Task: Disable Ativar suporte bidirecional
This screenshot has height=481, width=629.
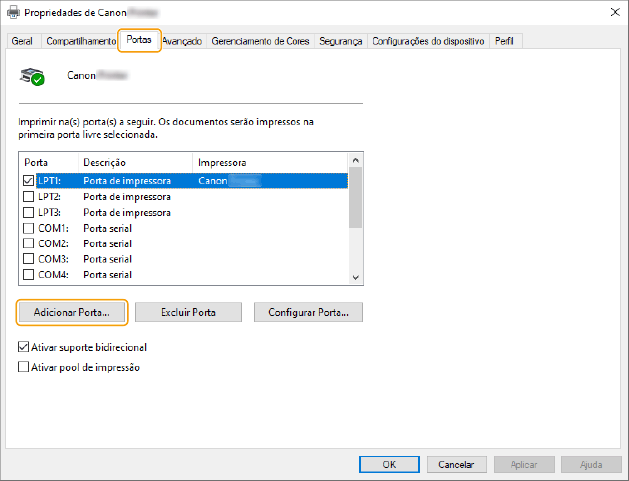Action: coord(24,347)
